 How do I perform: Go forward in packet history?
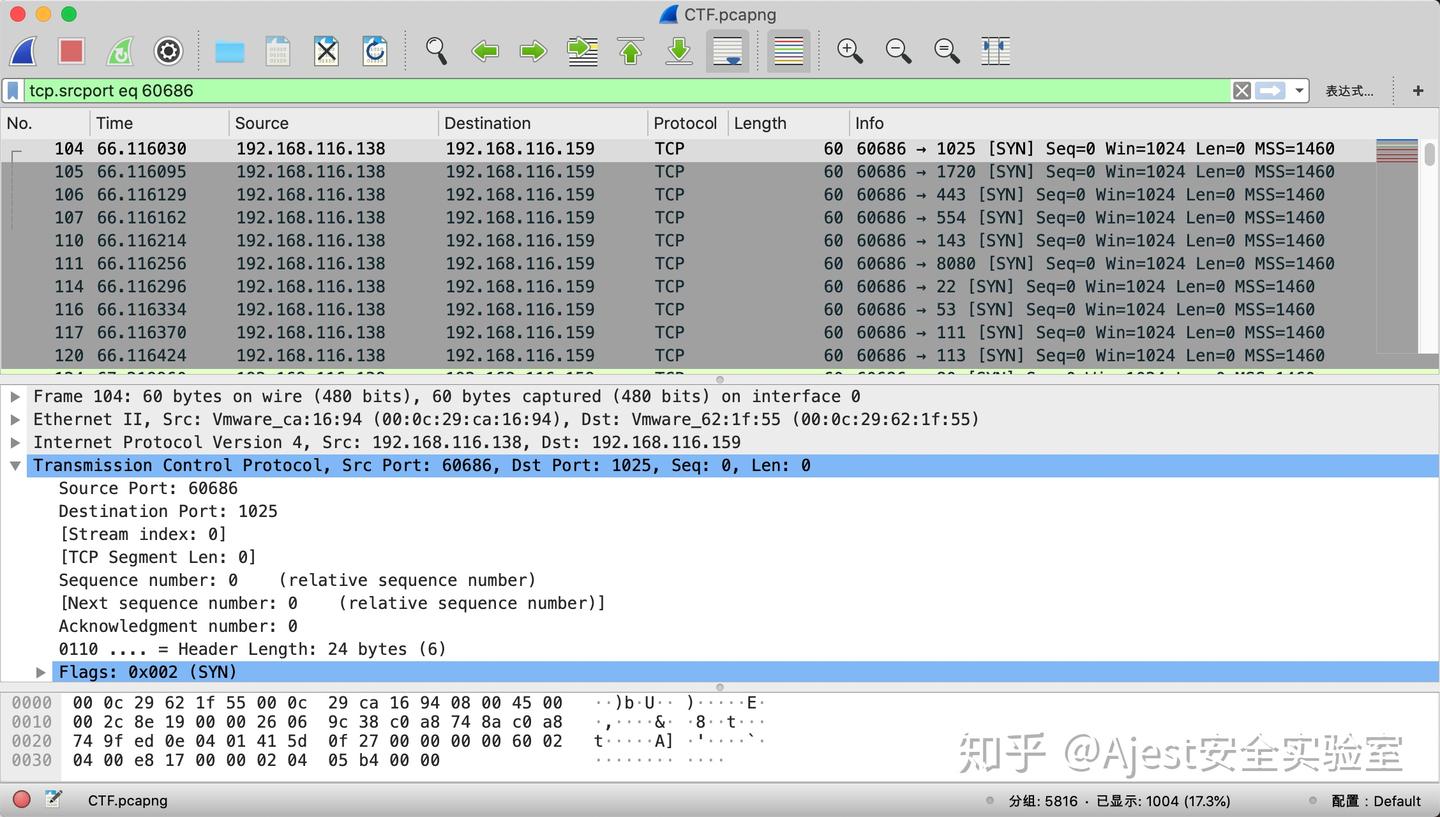(533, 51)
